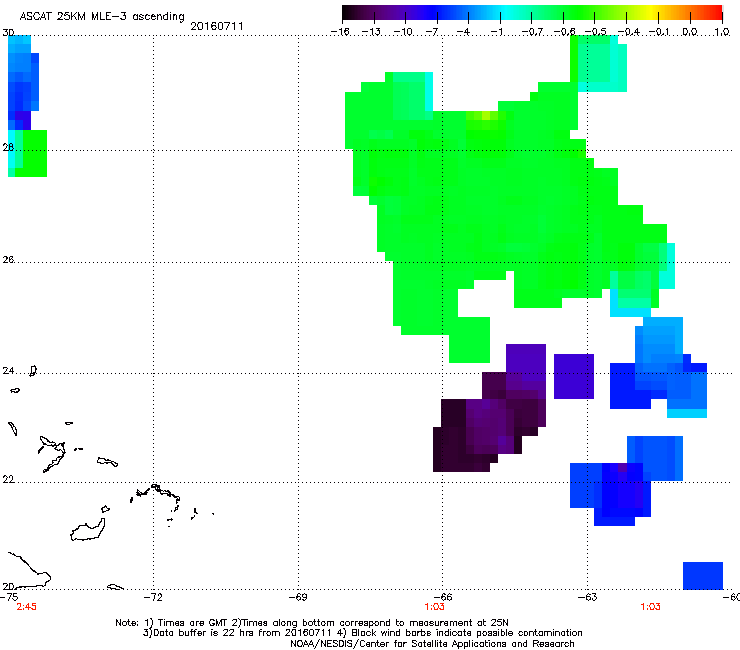Click the '-10' color scale label

pyautogui.click(x=403, y=32)
